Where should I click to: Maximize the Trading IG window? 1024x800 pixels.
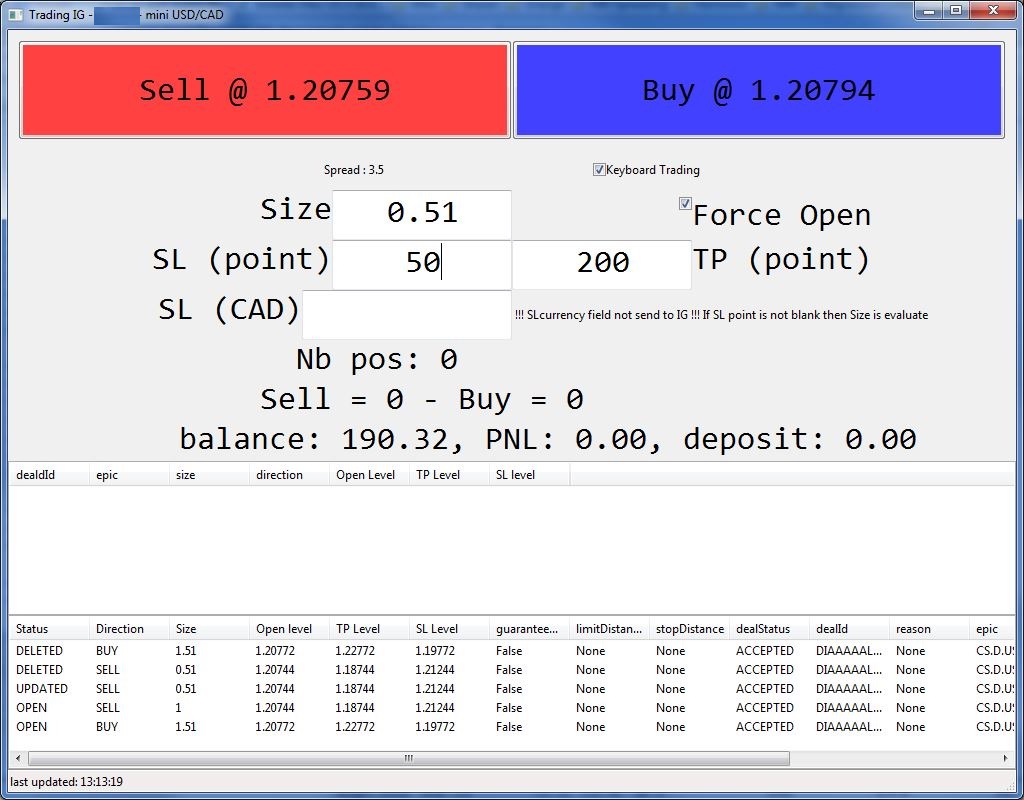pos(955,10)
